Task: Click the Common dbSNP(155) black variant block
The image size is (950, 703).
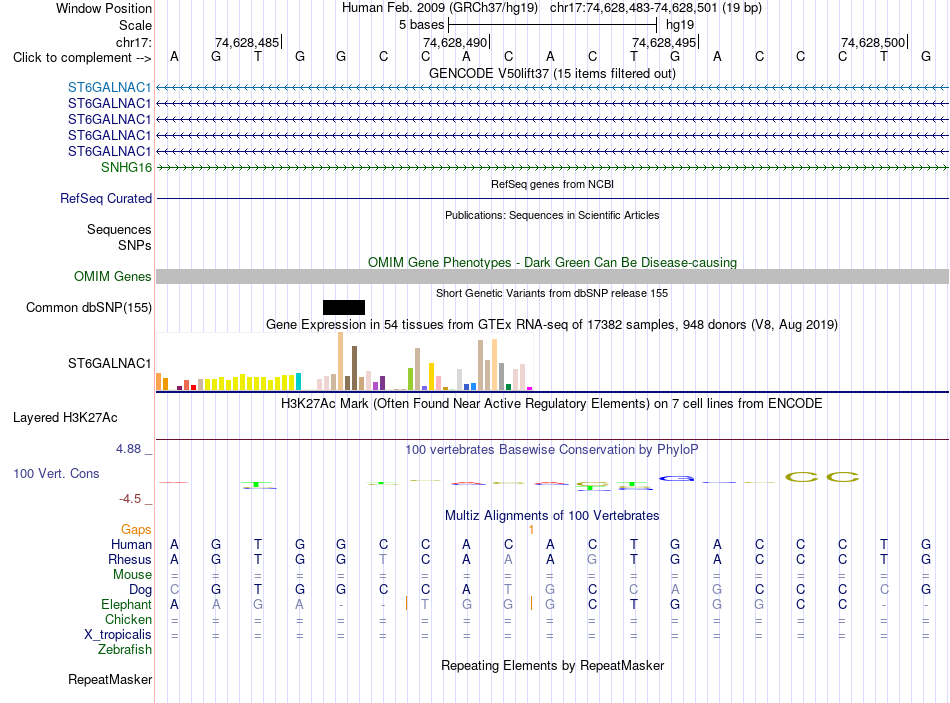Action: (344, 307)
